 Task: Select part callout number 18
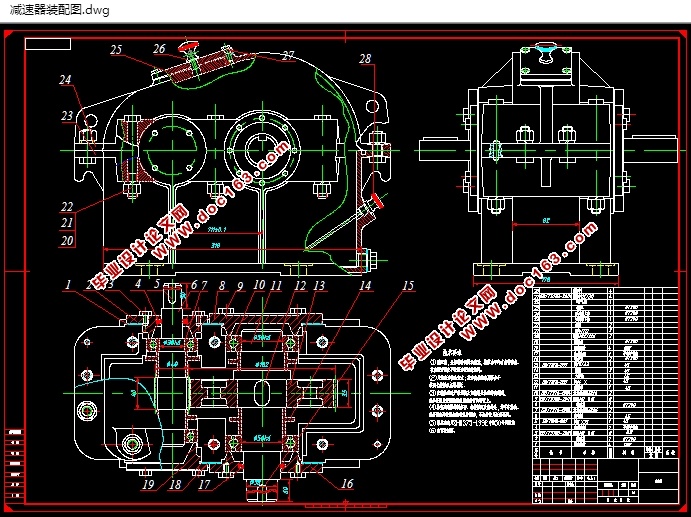point(175,484)
